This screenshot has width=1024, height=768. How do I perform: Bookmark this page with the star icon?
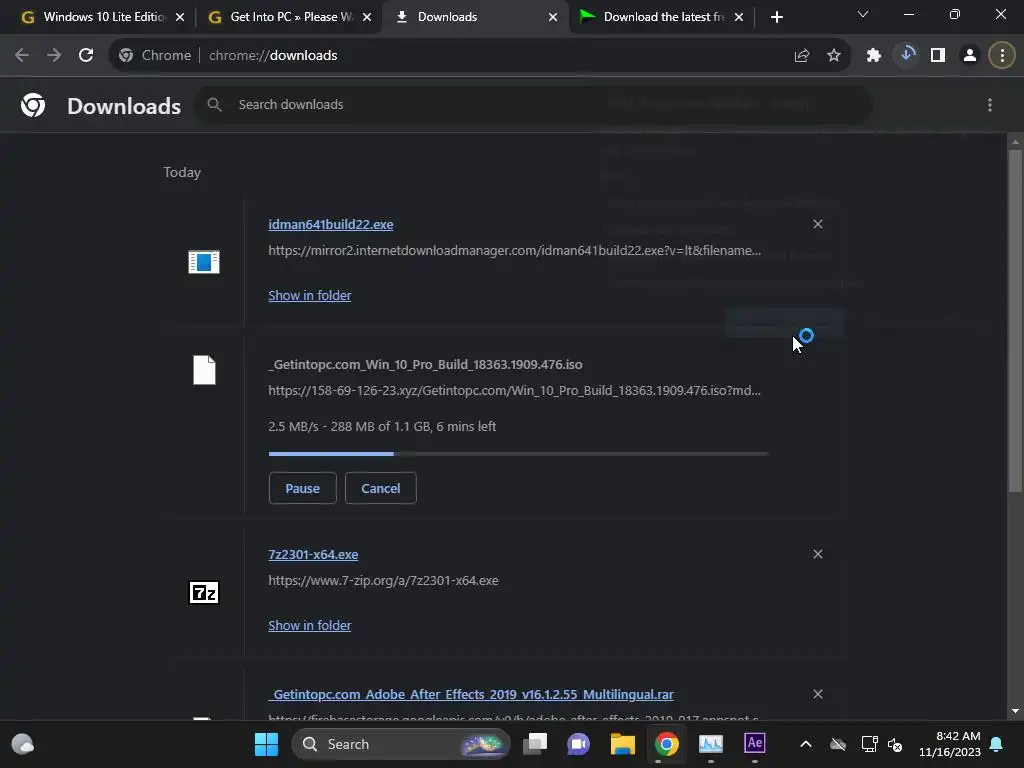[833, 56]
